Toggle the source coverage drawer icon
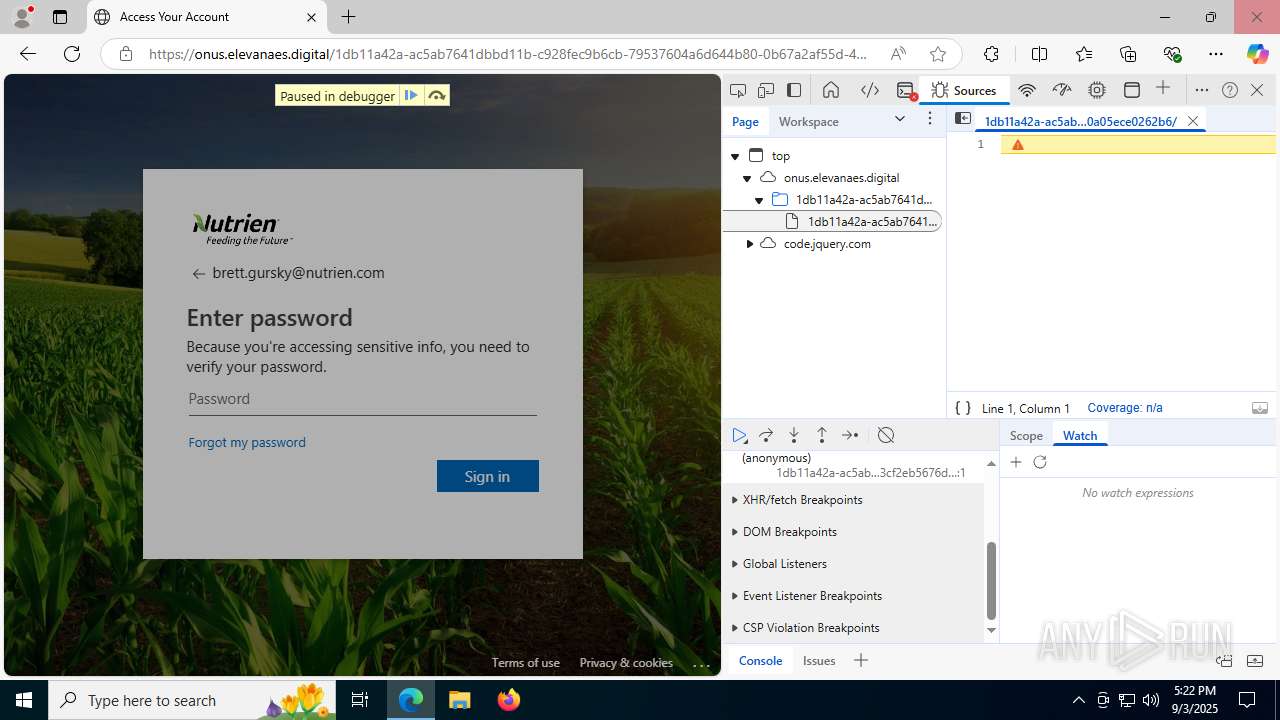Image resolution: width=1280 pixels, height=720 pixels. click(x=1260, y=408)
